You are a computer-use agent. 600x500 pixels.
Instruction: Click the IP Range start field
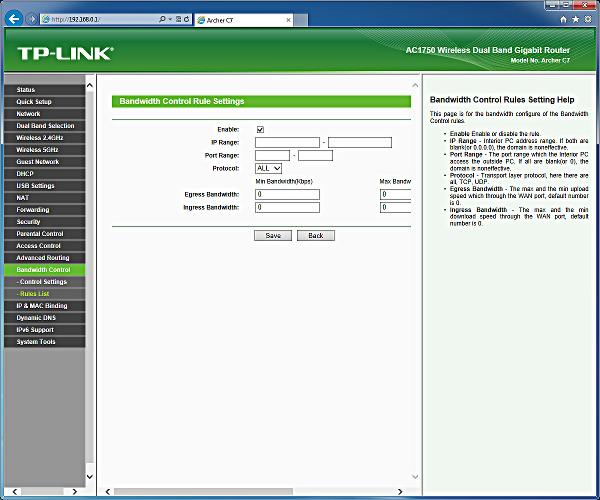tap(287, 143)
